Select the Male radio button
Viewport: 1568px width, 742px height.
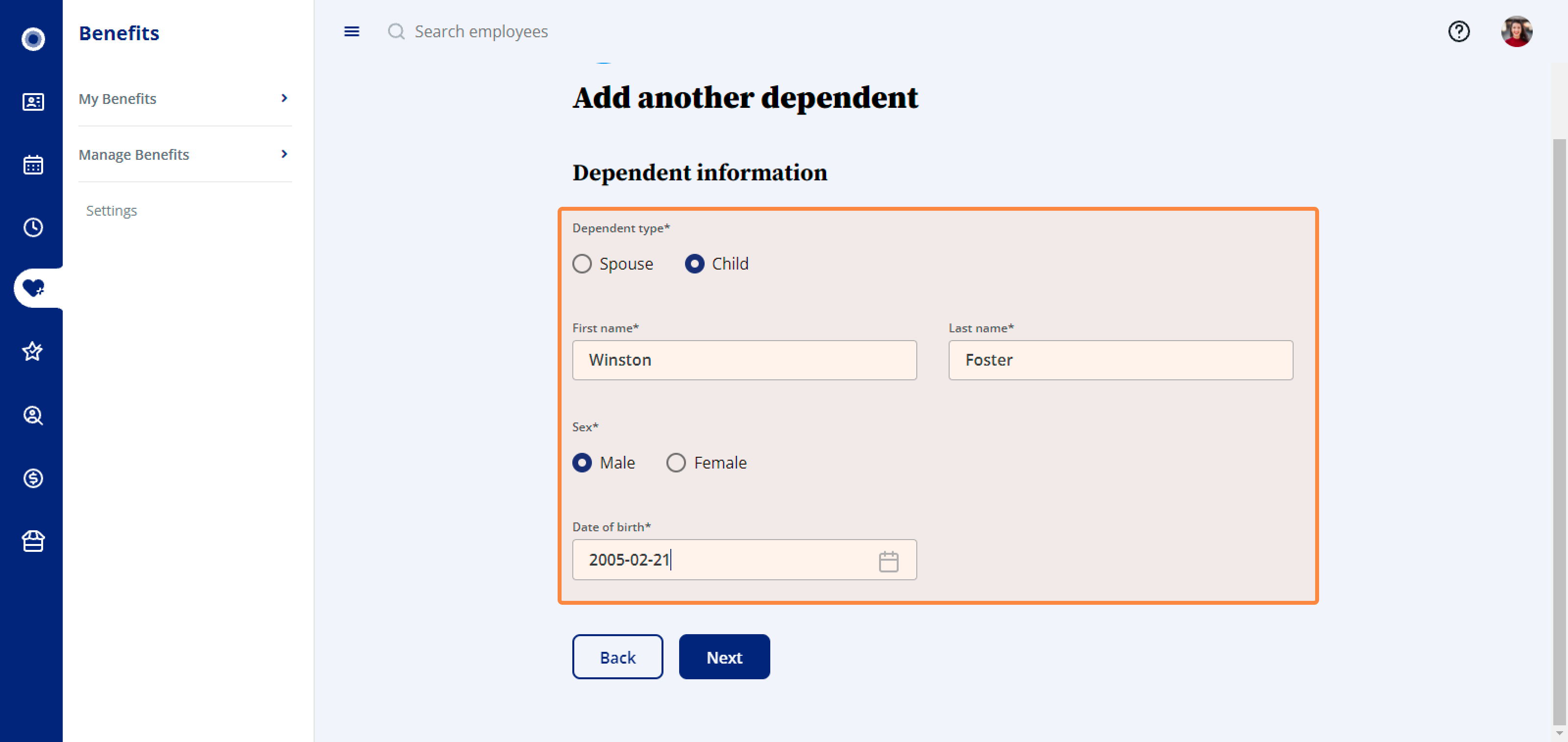coord(582,463)
